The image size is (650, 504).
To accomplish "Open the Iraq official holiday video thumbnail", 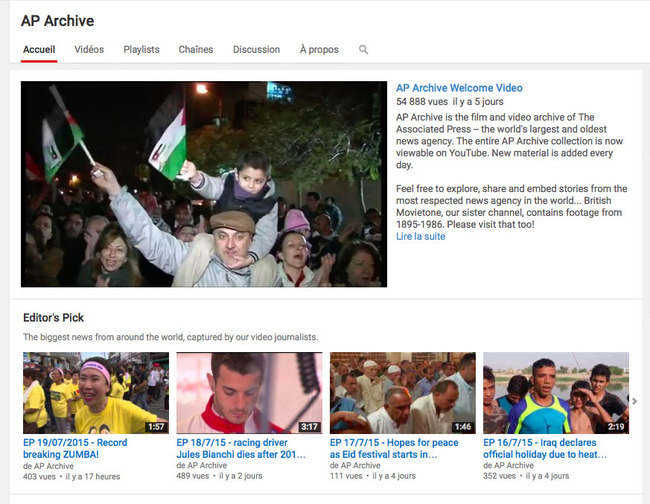I will click(556, 393).
